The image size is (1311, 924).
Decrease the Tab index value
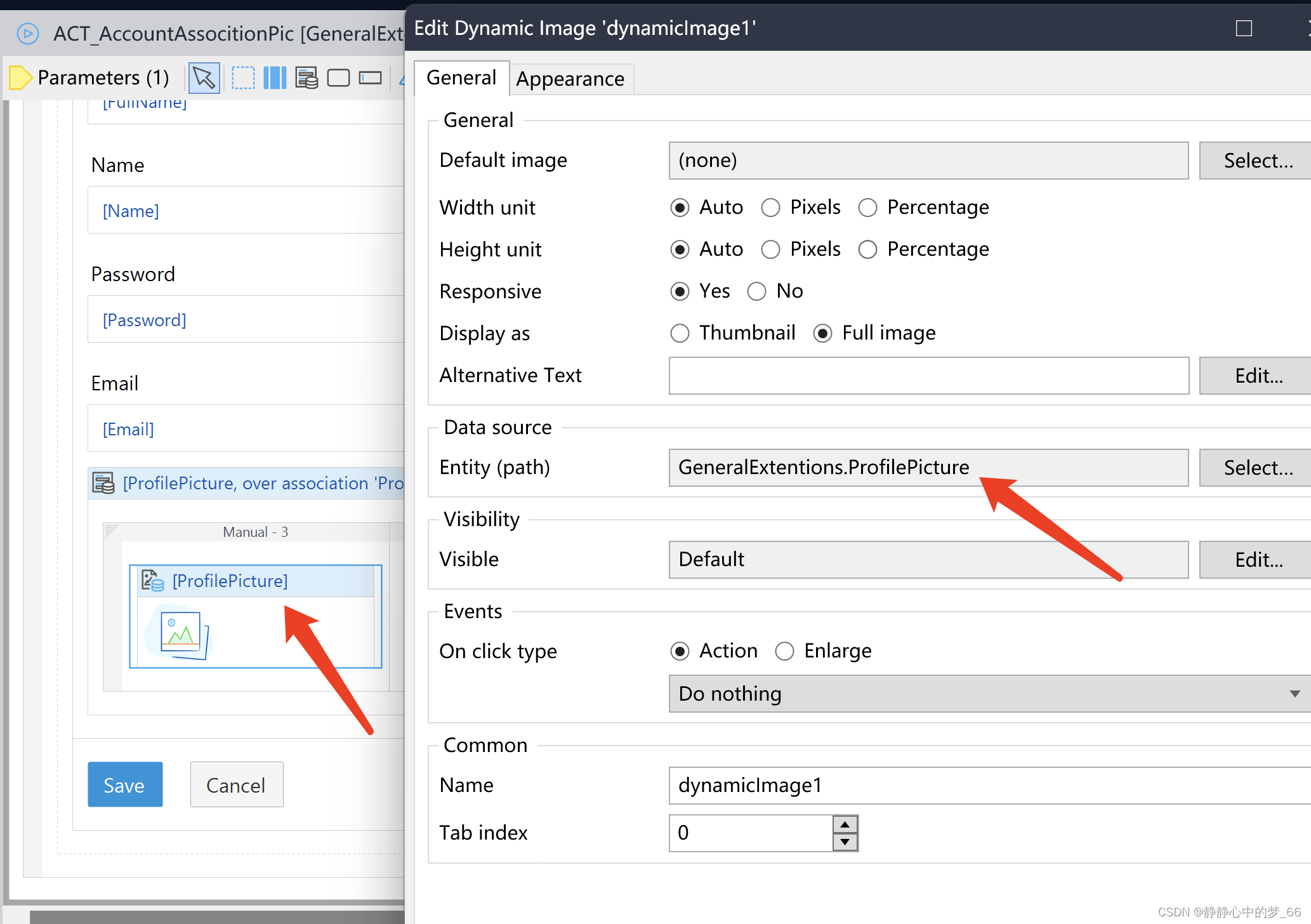pyautogui.click(x=845, y=842)
